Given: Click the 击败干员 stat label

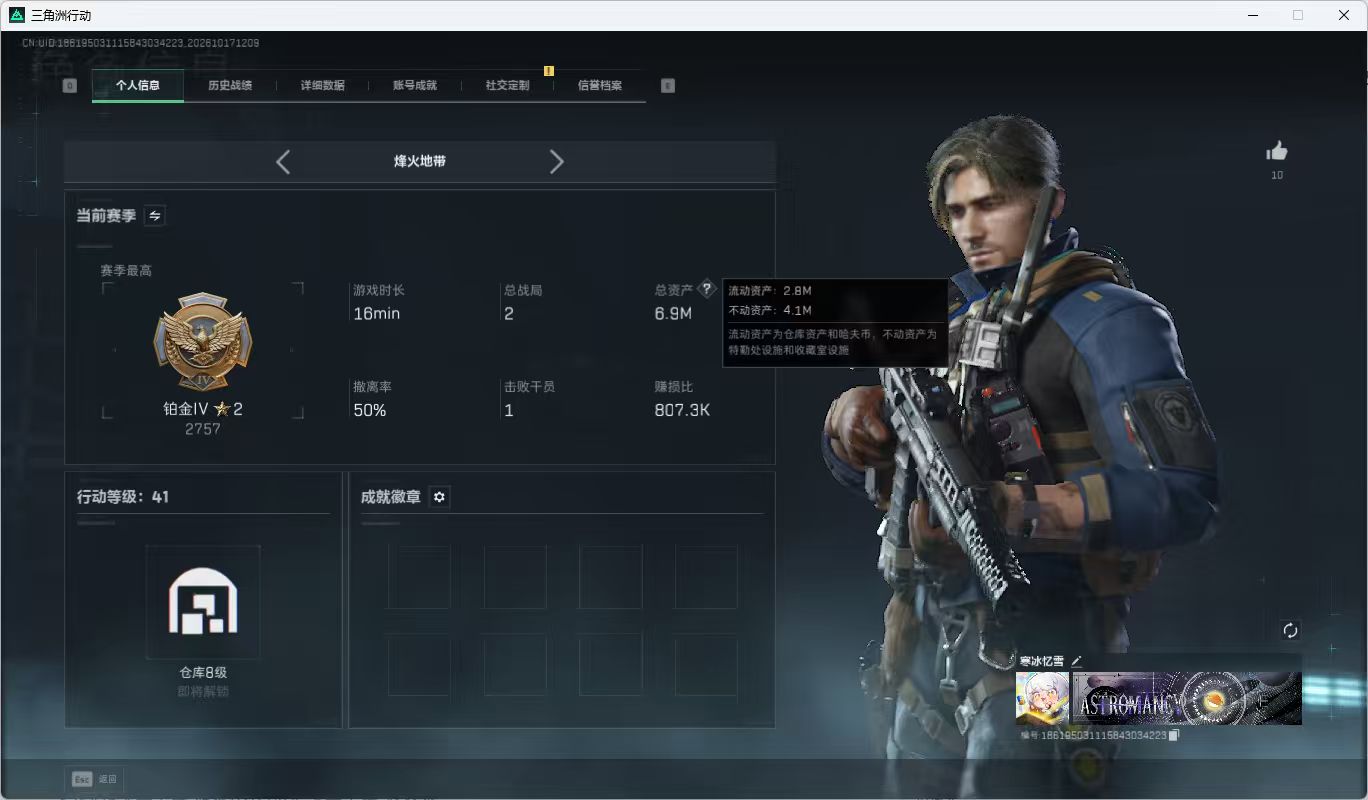Looking at the screenshot, I should [x=530, y=387].
